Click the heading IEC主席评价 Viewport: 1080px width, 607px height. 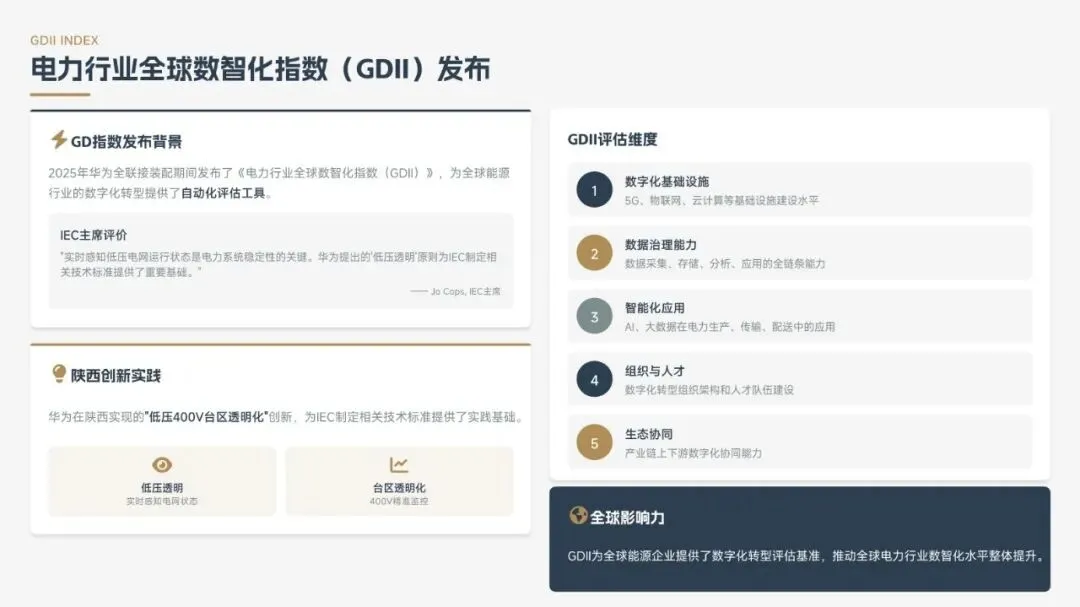coord(94,235)
